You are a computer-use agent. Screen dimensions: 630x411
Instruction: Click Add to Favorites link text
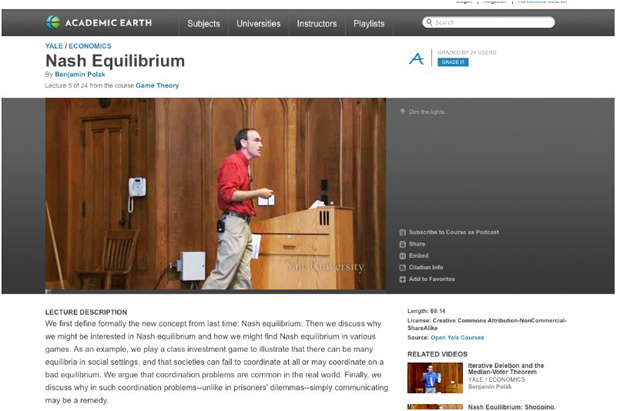432,279
